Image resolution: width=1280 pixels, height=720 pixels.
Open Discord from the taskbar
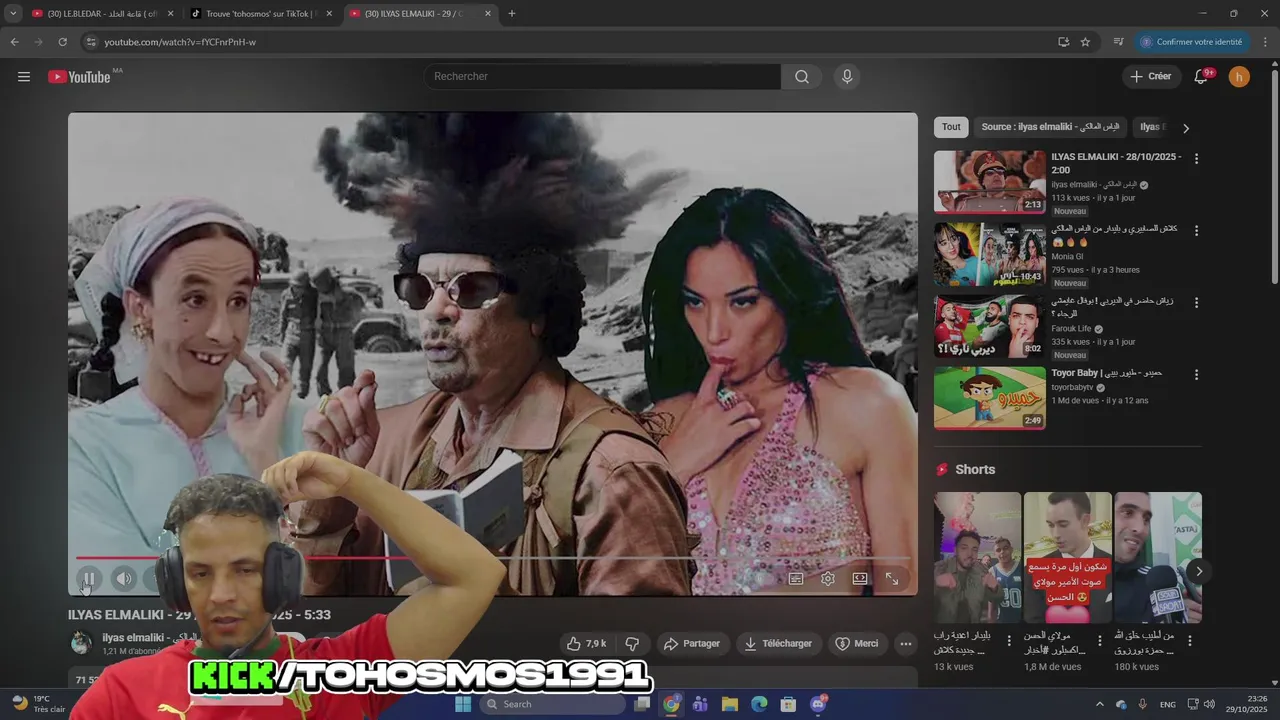click(818, 704)
